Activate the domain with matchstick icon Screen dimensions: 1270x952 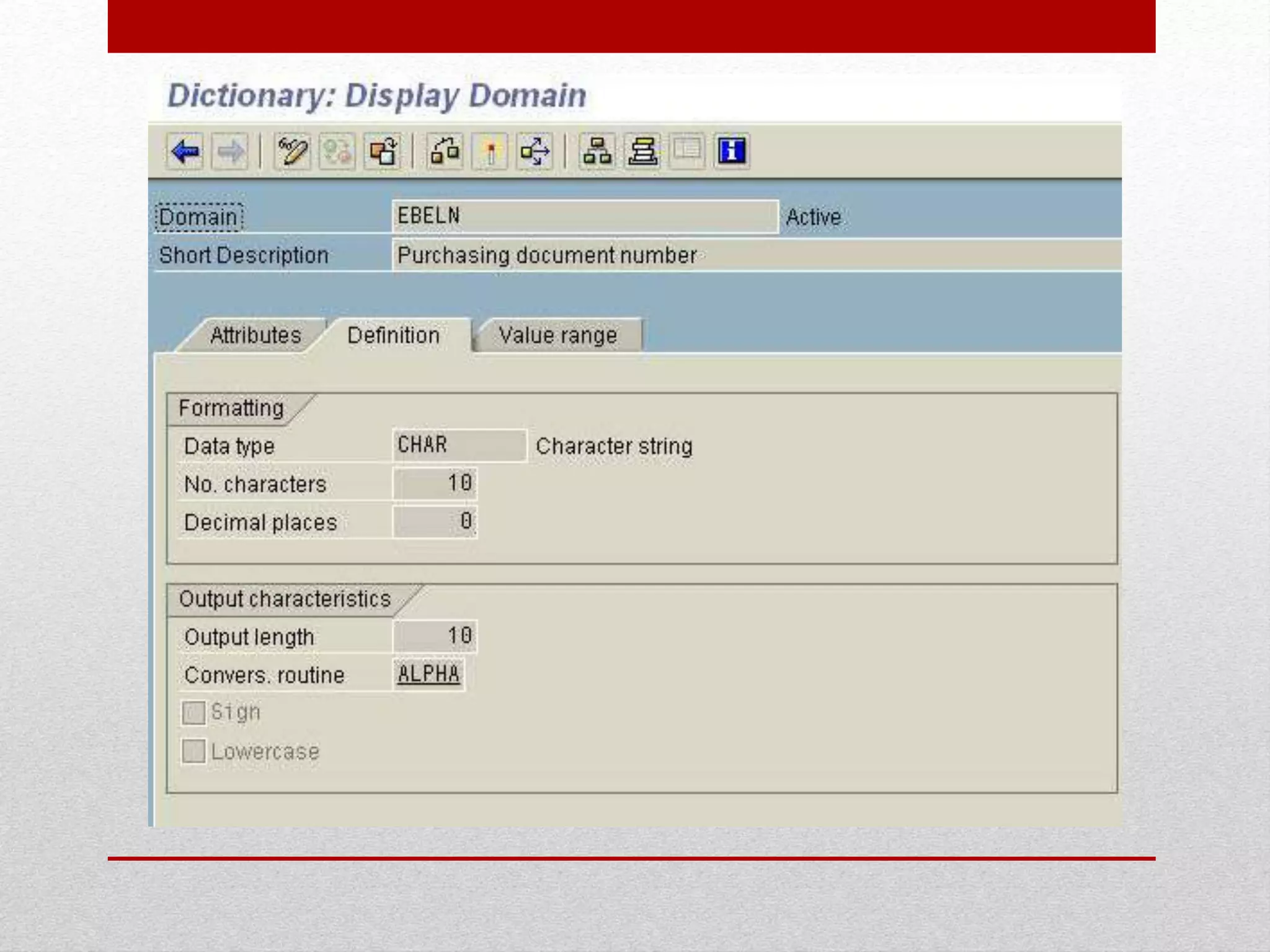pos(491,151)
